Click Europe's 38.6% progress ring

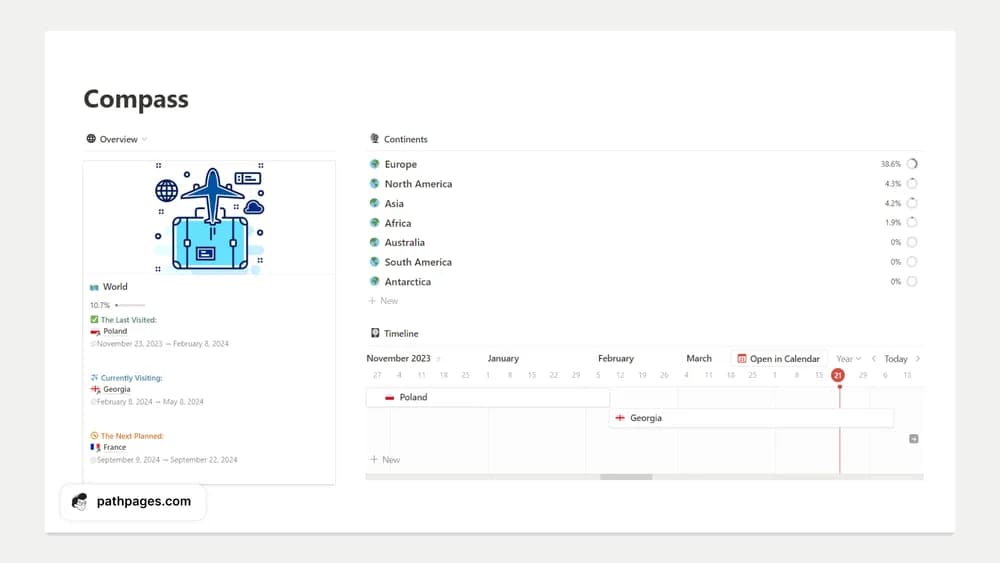pyautogui.click(x=912, y=164)
